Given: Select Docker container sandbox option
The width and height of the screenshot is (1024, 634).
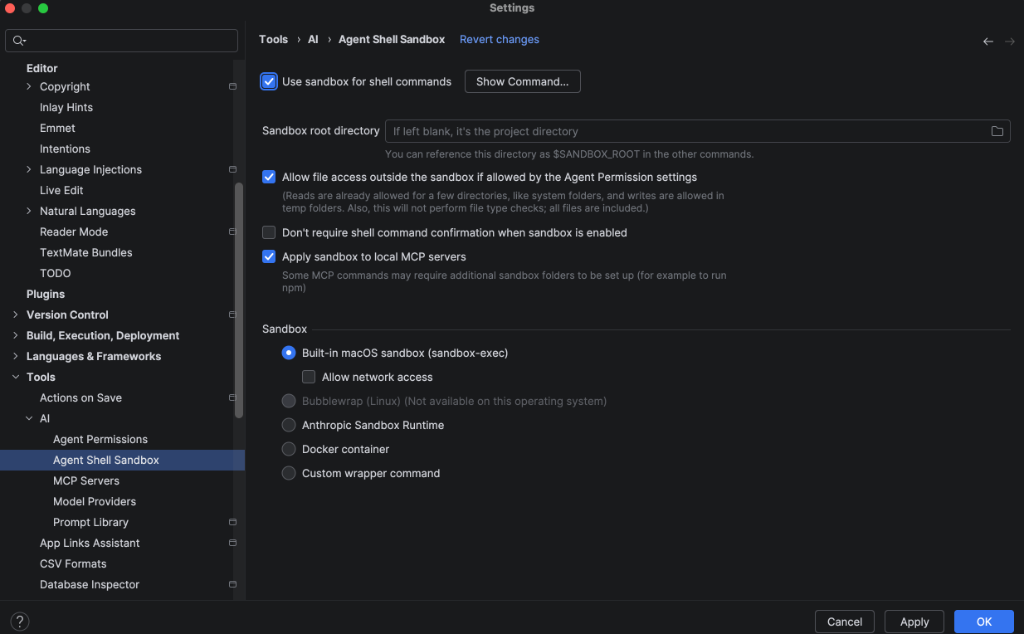Looking at the screenshot, I should point(289,449).
